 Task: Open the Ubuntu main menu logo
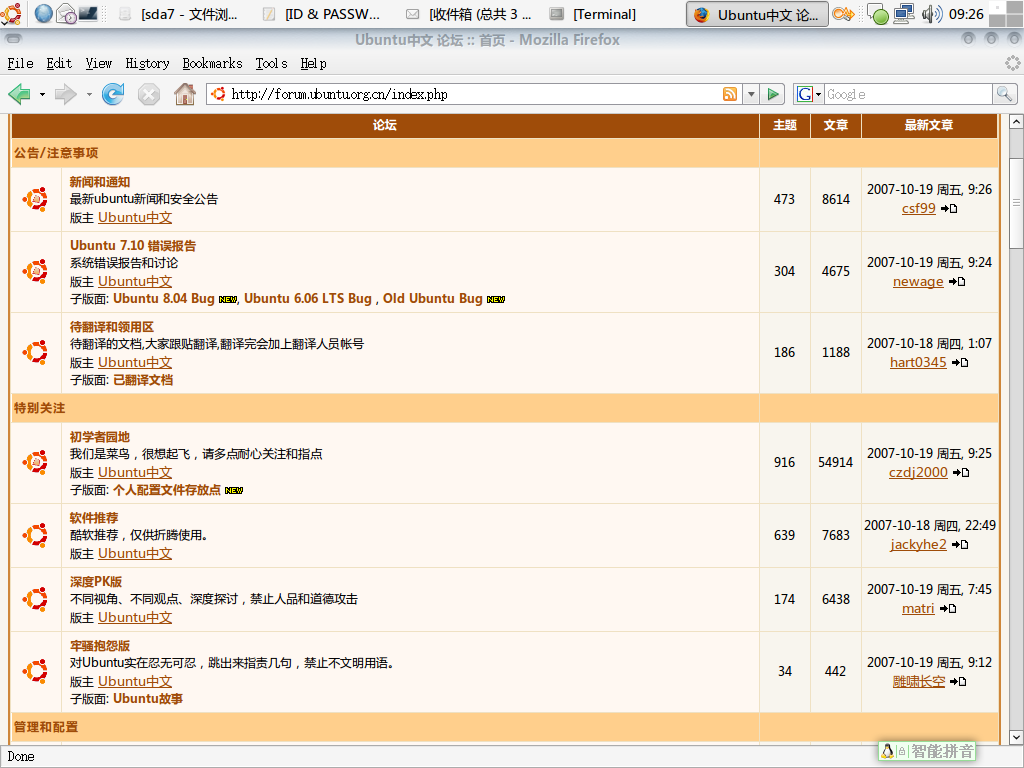click(12, 14)
